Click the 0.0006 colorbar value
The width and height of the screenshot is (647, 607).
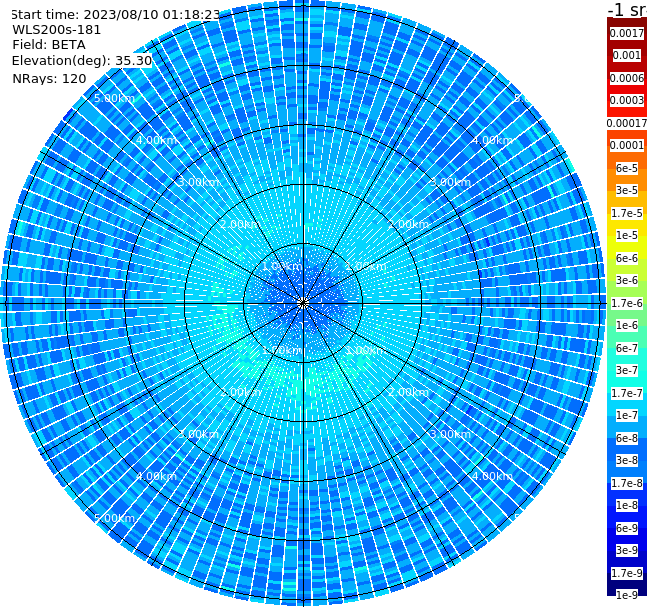click(x=627, y=78)
